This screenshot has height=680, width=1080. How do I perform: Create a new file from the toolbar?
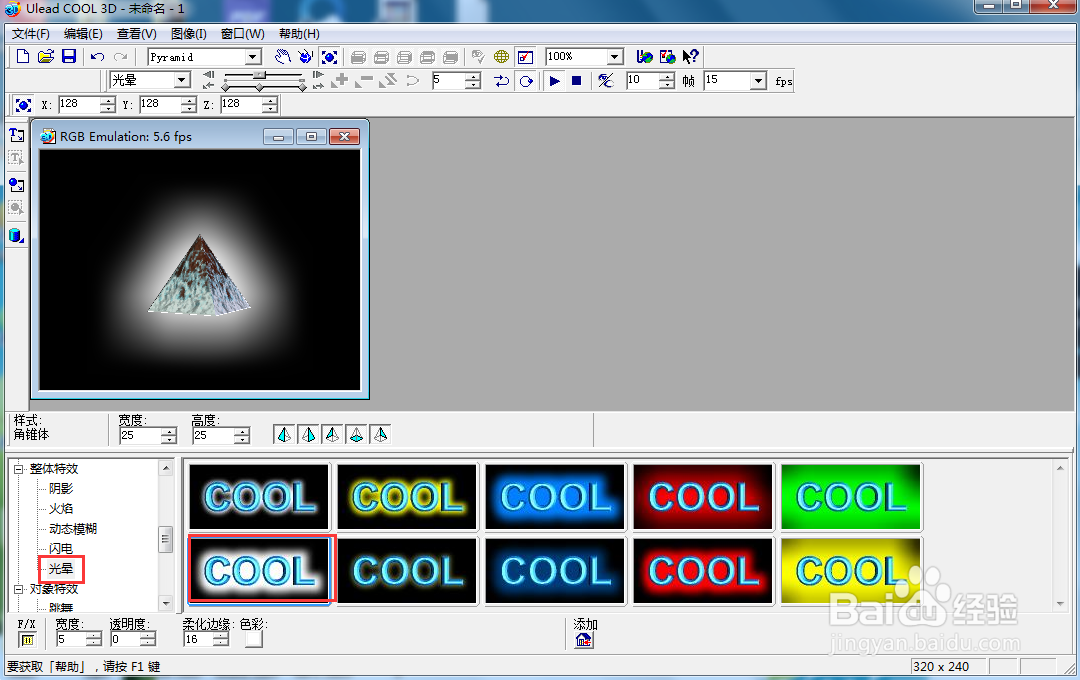(23, 56)
